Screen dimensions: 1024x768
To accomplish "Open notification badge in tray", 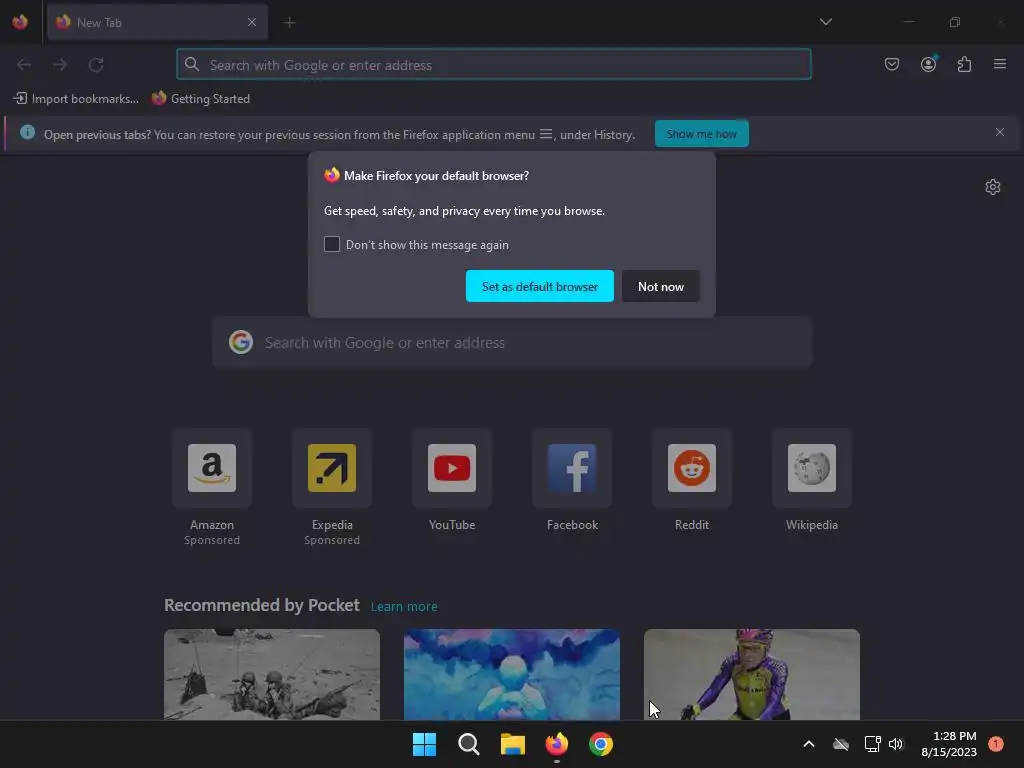I will click(x=995, y=744).
